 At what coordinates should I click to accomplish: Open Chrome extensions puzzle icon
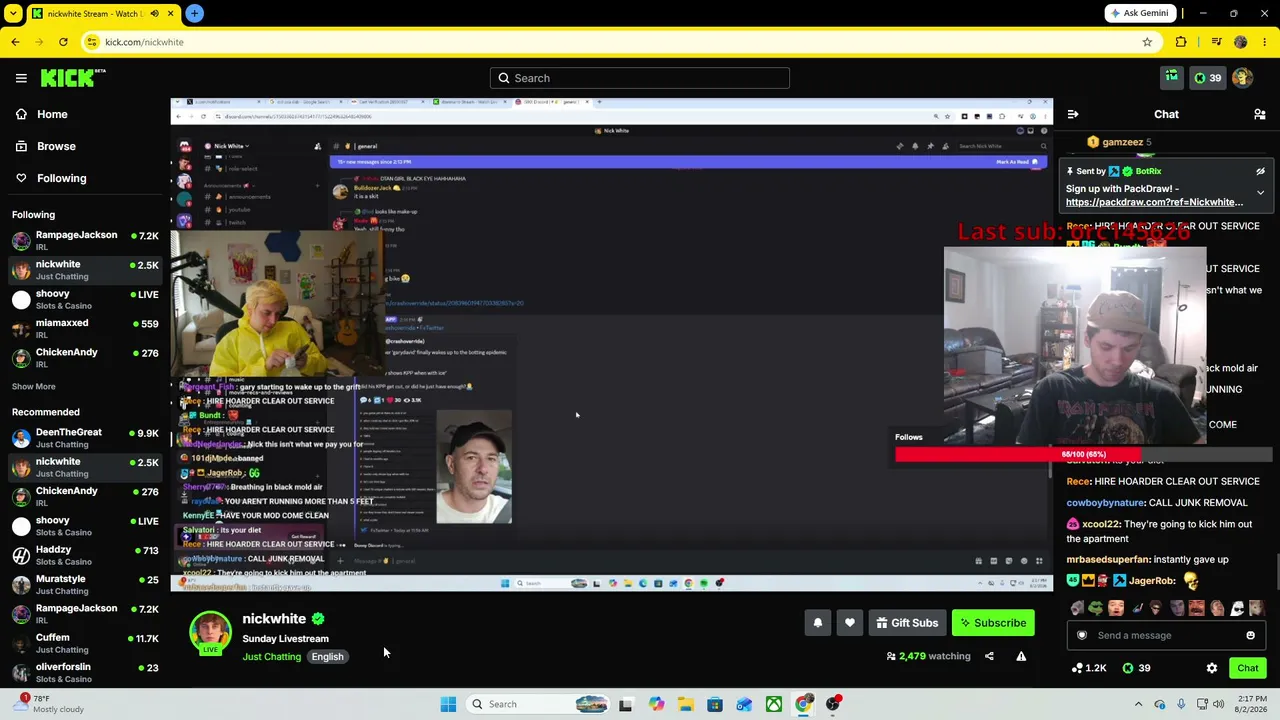[x=1181, y=42]
